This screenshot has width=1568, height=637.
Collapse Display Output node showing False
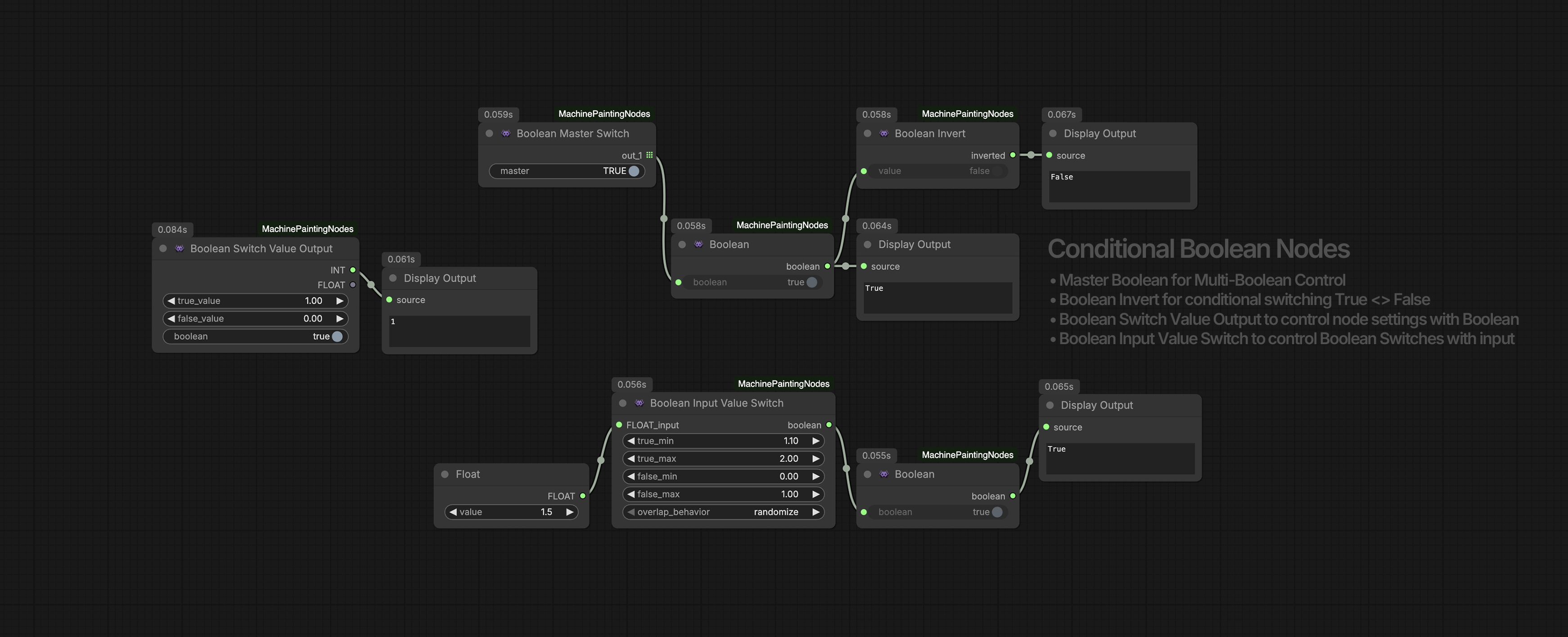(1053, 133)
